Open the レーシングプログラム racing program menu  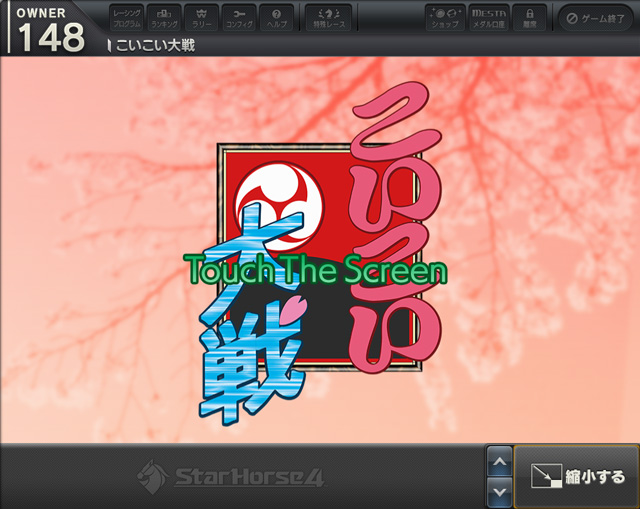(126, 18)
